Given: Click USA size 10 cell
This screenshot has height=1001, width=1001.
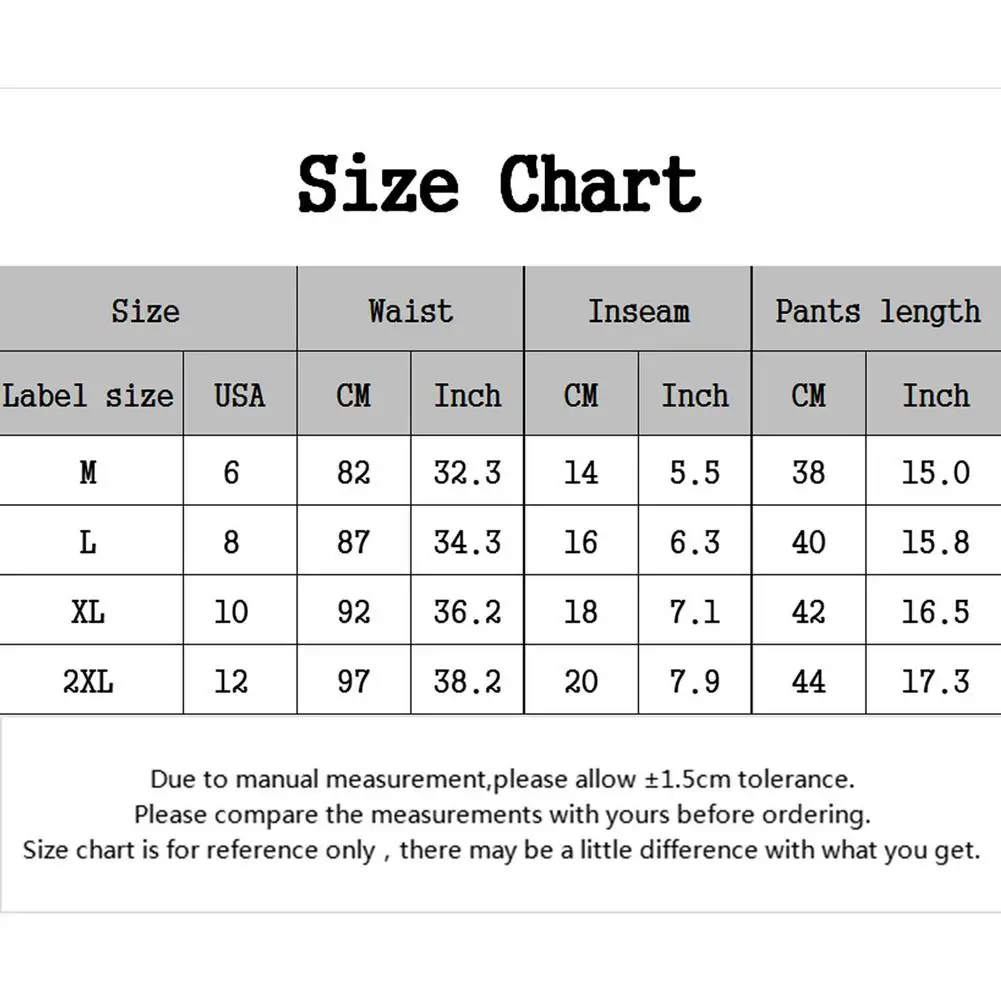Looking at the screenshot, I should click(231, 611).
